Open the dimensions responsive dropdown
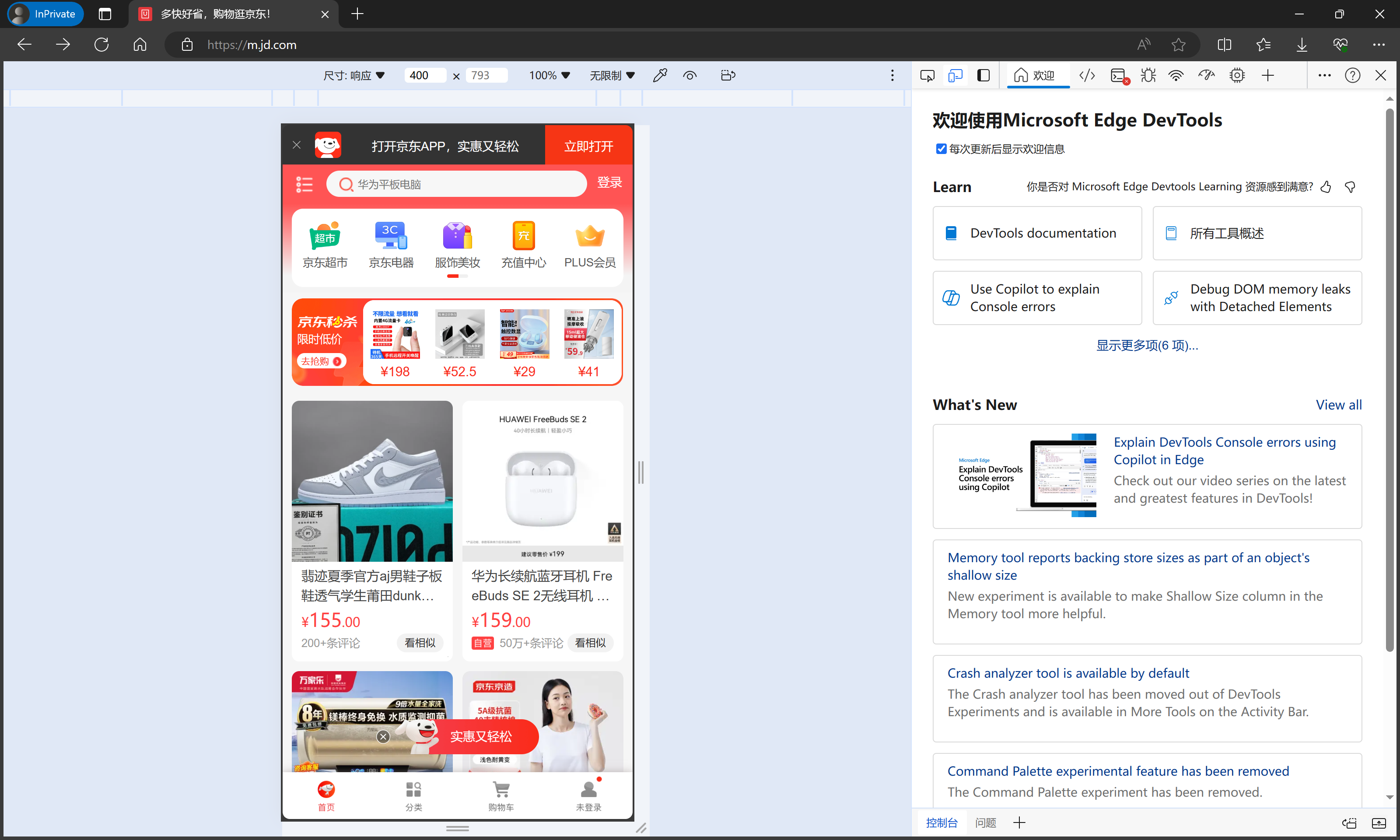This screenshot has width=1400, height=840. 353,75
